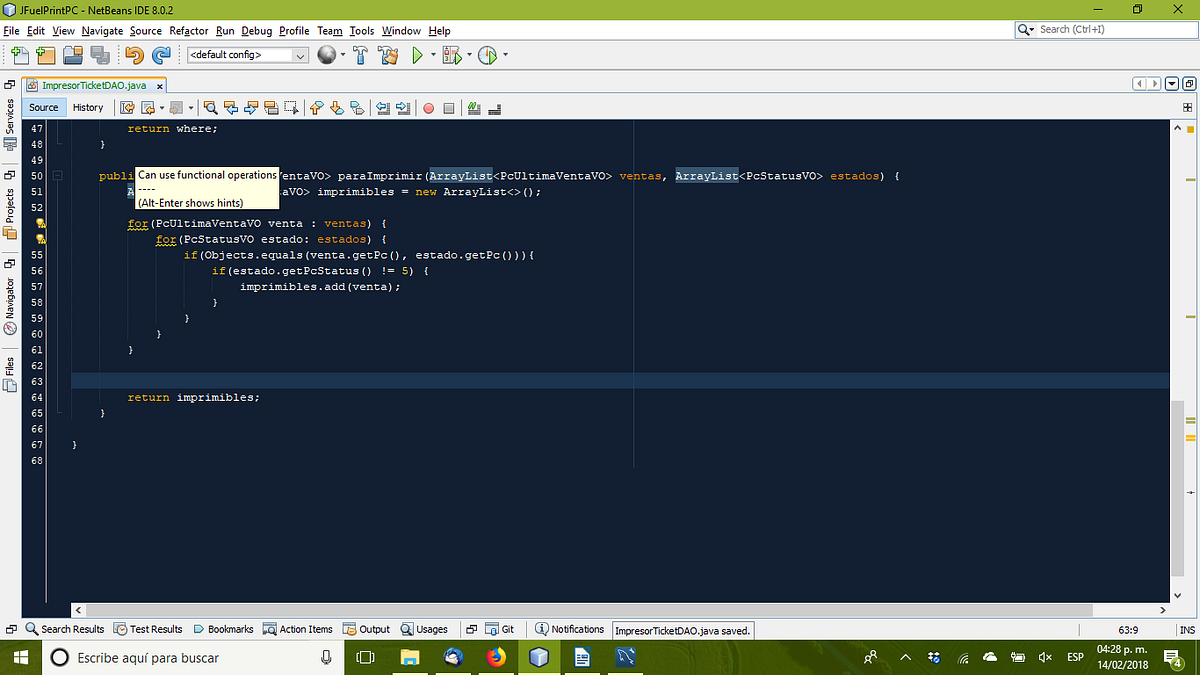Toggle rectangular selection mode
The width and height of the screenshot is (1200, 675).
pos(290,108)
